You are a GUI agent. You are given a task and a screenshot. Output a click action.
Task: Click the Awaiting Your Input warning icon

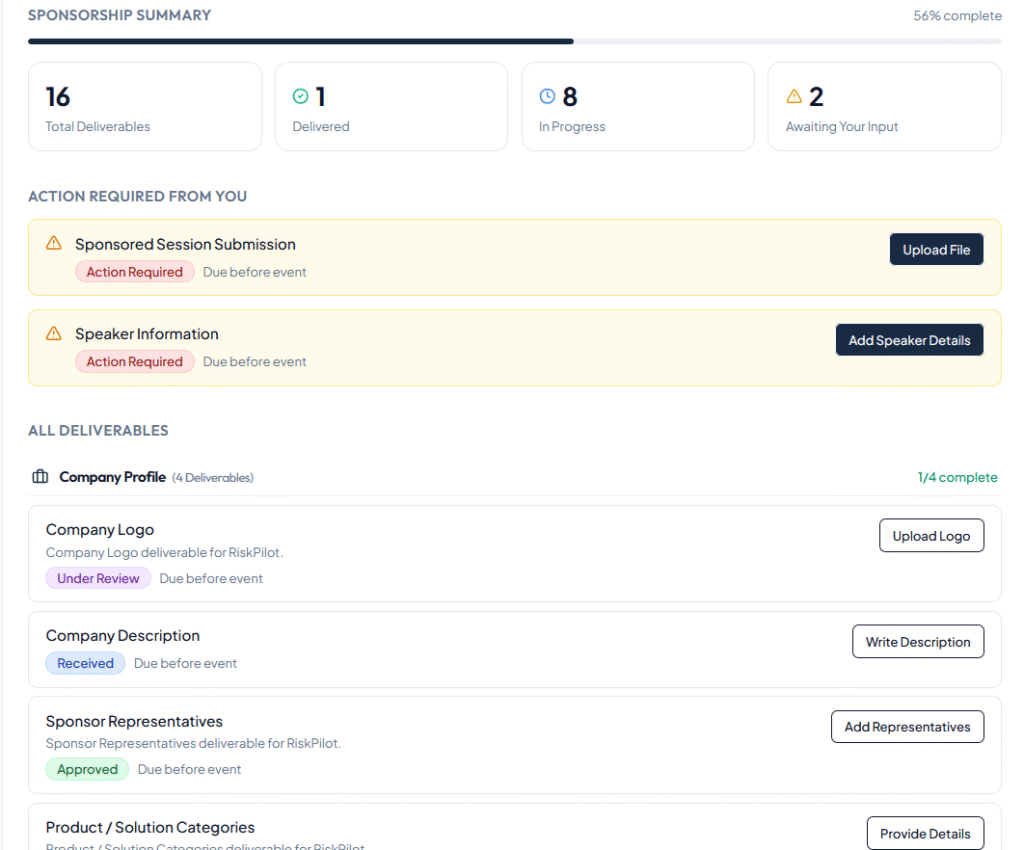[x=794, y=96]
